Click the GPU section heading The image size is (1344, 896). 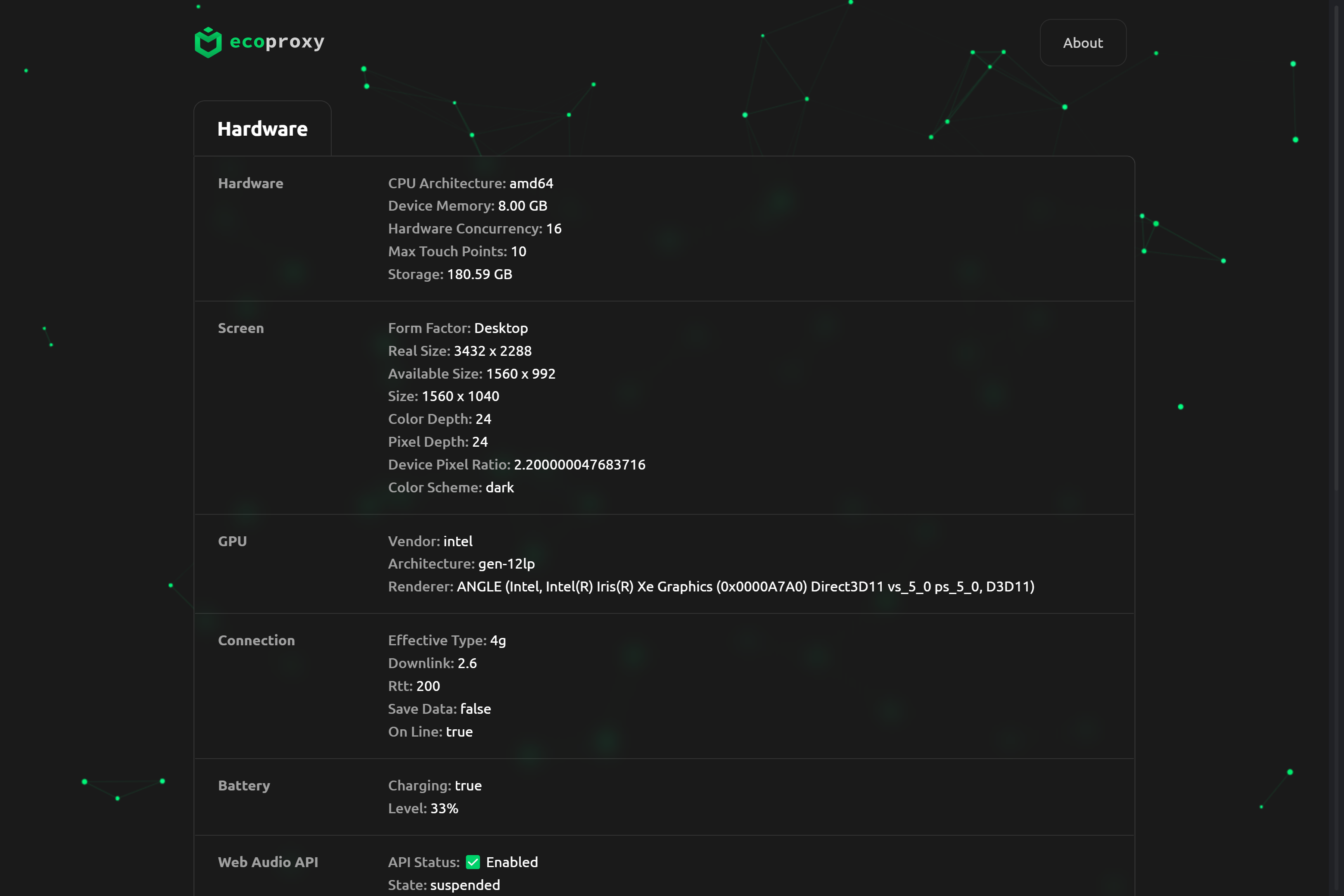click(x=232, y=541)
